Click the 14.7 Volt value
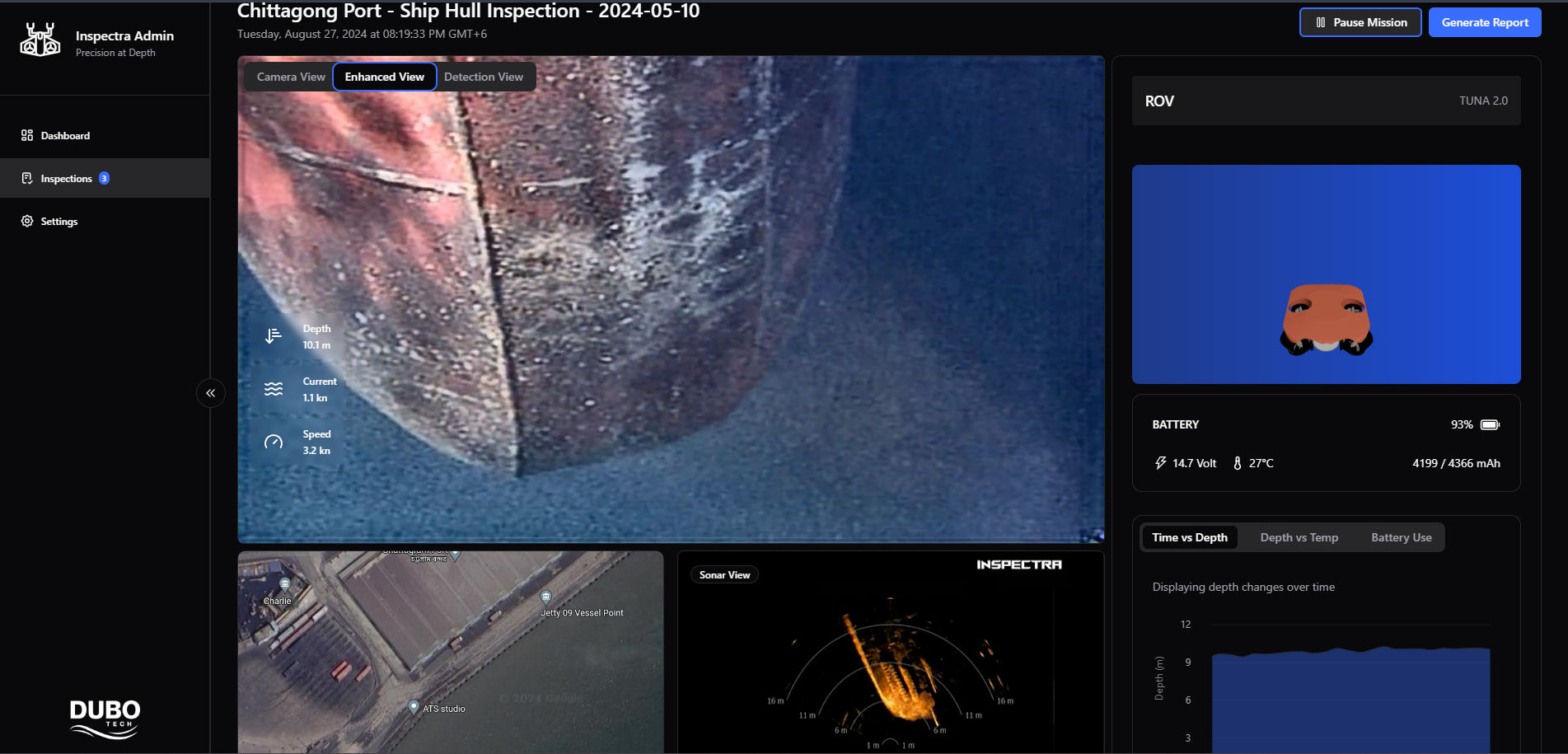Image resolution: width=1568 pixels, height=754 pixels. tap(1195, 463)
